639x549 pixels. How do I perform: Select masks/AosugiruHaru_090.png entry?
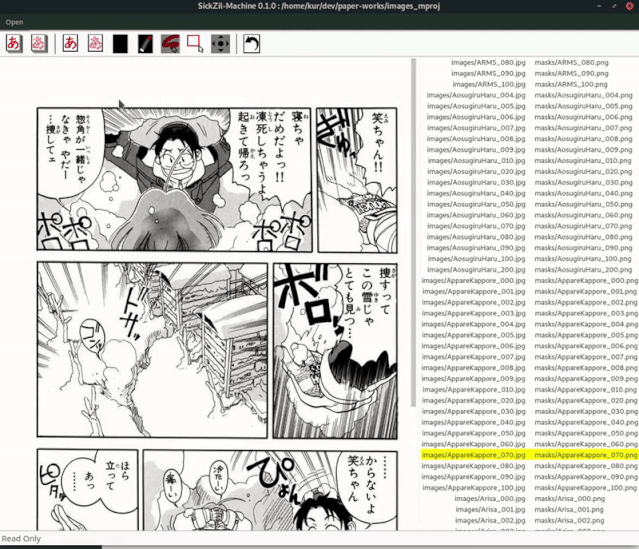click(x=584, y=248)
